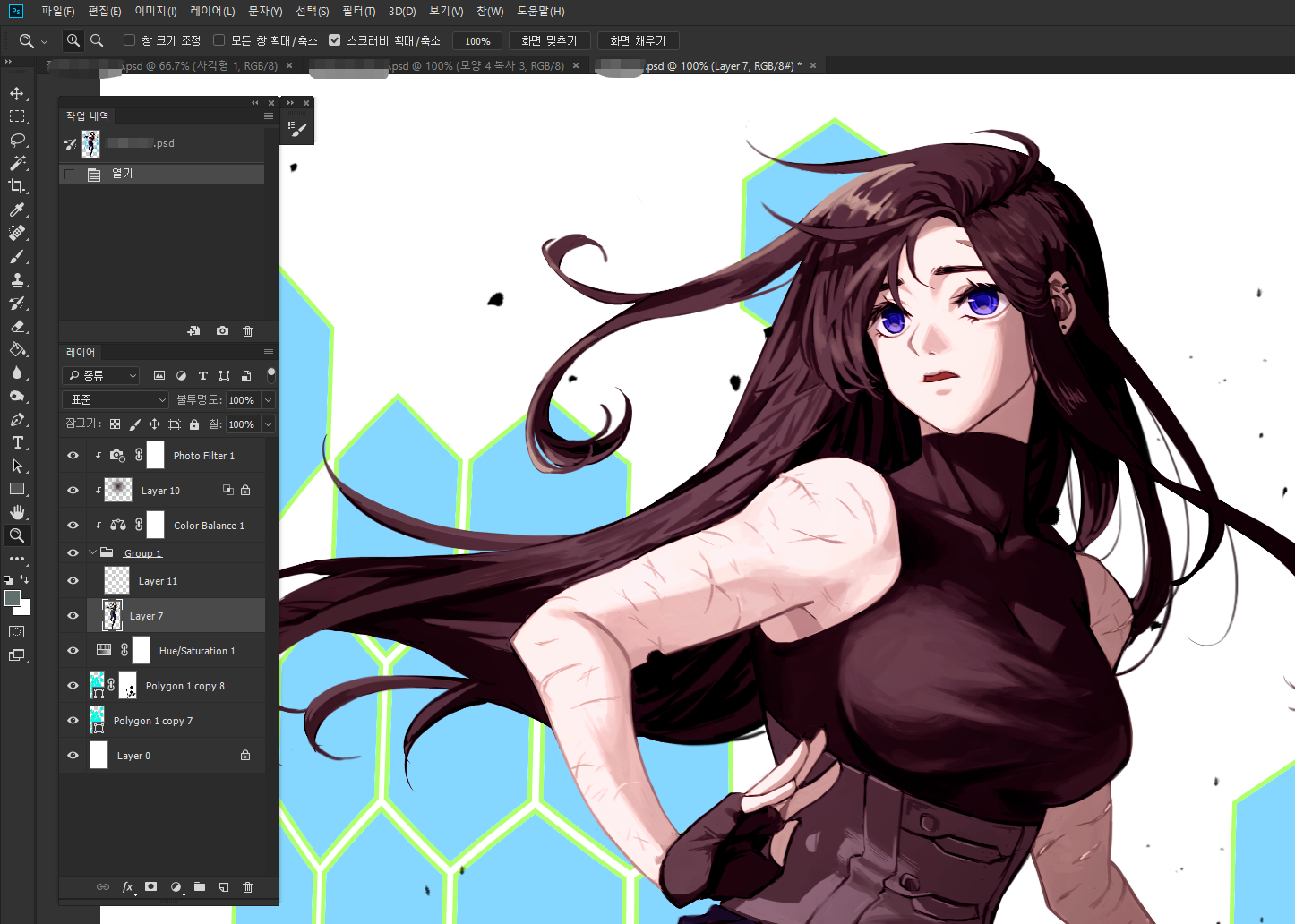Open the layer blend mode dropdown
This screenshot has width=1295, height=924.
[x=116, y=399]
